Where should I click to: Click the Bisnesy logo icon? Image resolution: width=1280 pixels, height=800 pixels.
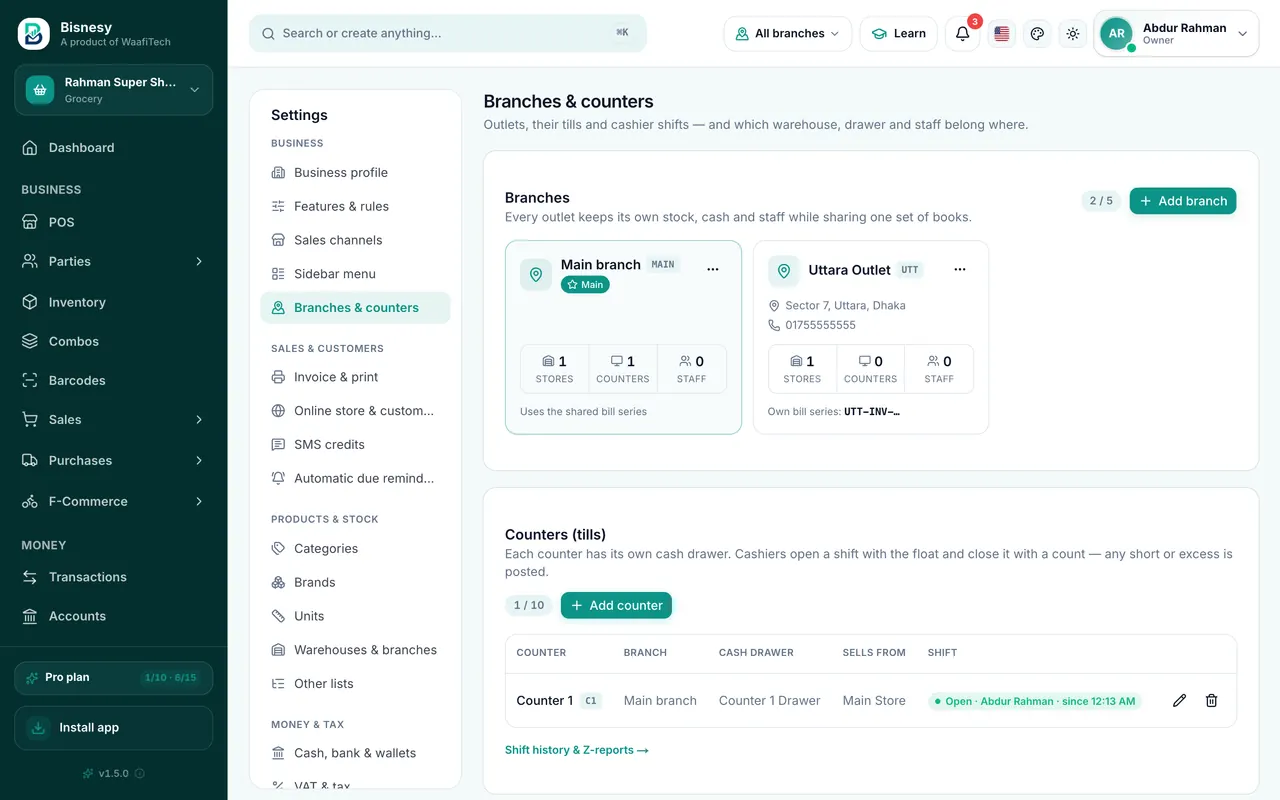tap(33, 34)
